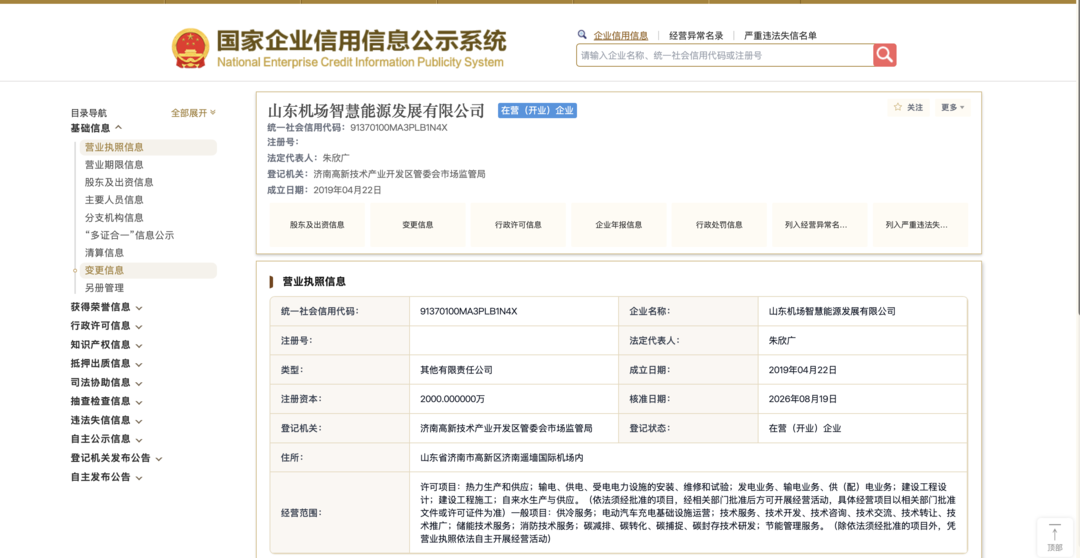This screenshot has width=1080, height=558.
Task: Expand 司法协助信息 section
Action: [x=106, y=382]
